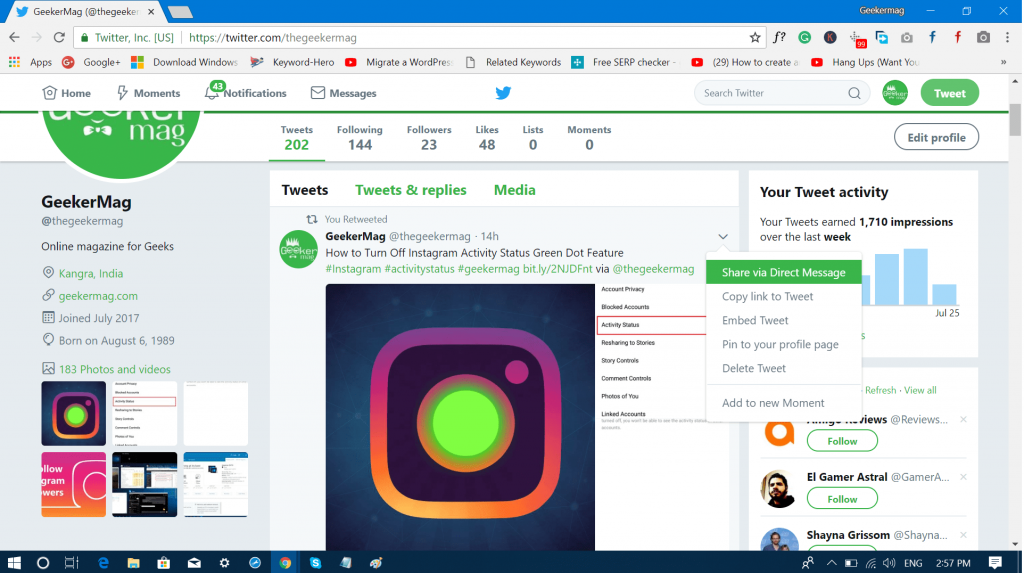Image resolution: width=1024 pixels, height=573 pixels.
Task: Click the tallest bar in Tweet activity chart
Action: 916,276
